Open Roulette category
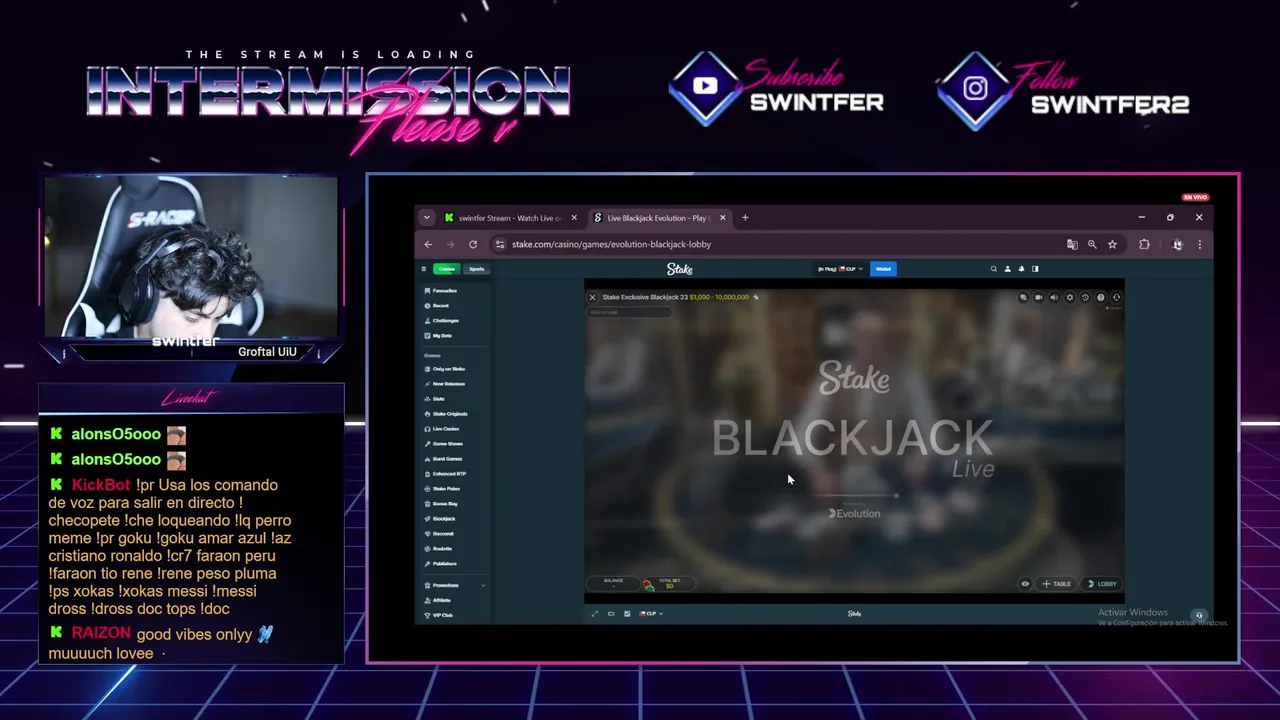This screenshot has width=1280, height=720. tap(439, 549)
